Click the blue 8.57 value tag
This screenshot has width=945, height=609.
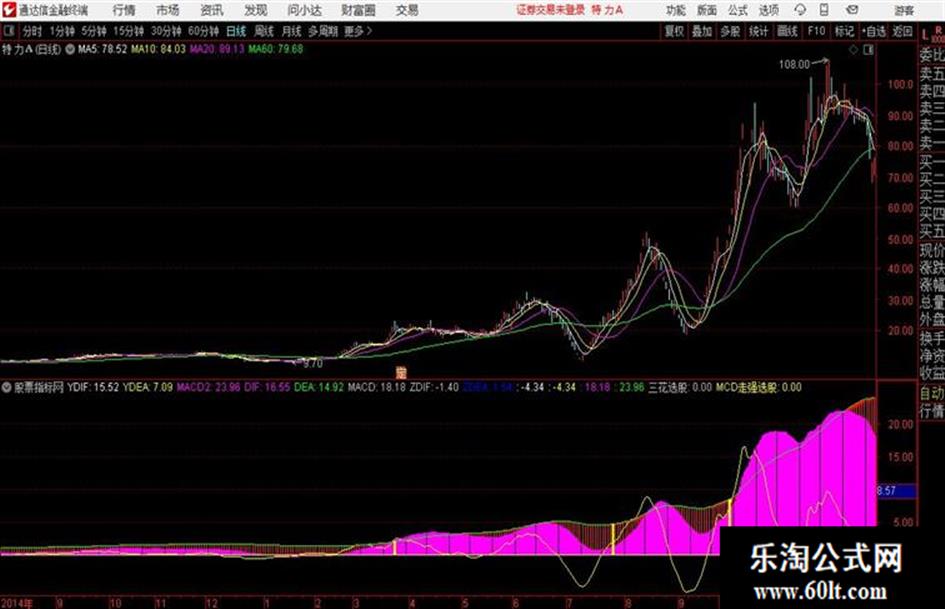click(897, 491)
